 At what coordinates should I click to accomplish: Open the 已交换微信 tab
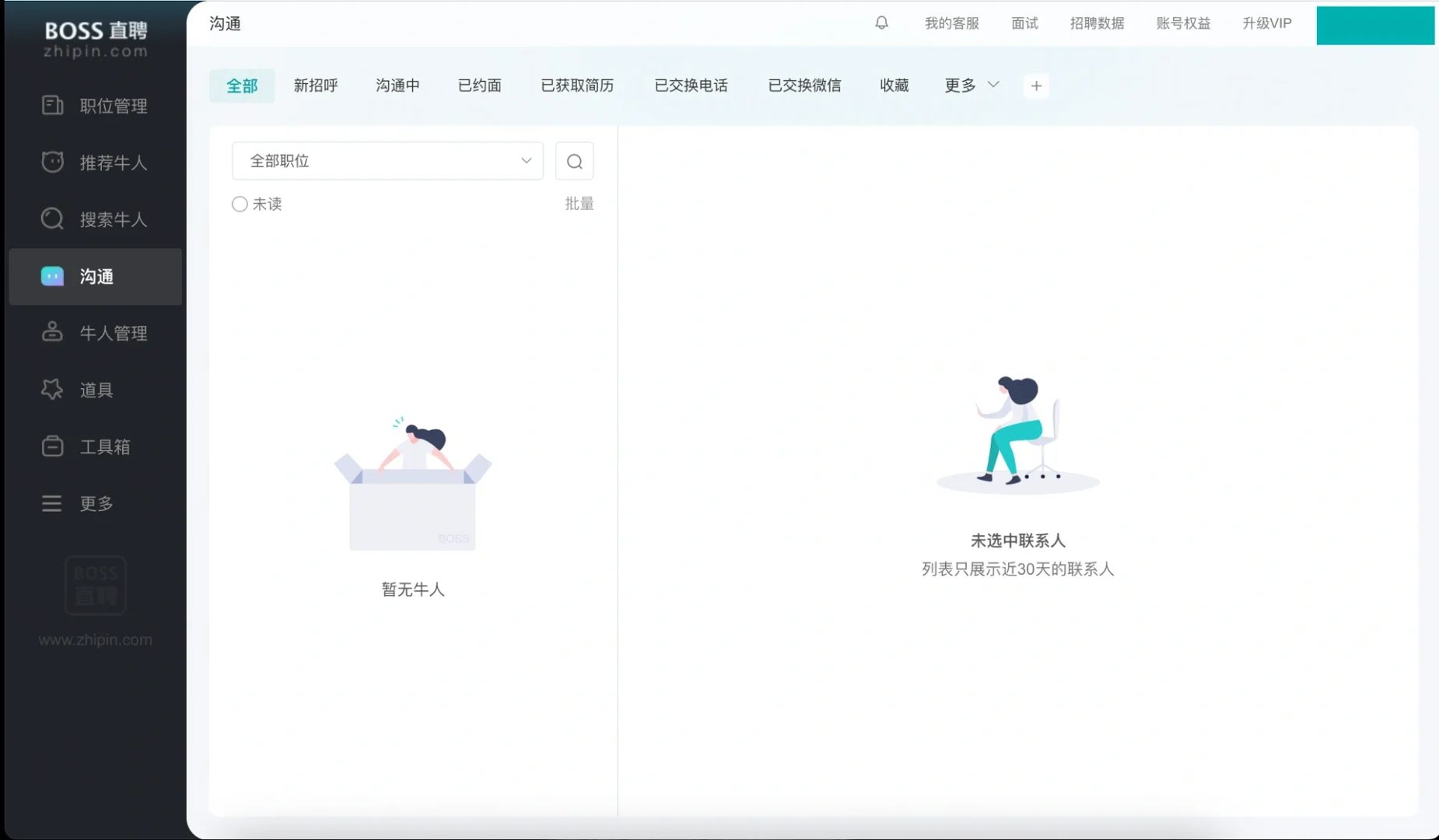pyautogui.click(x=804, y=86)
